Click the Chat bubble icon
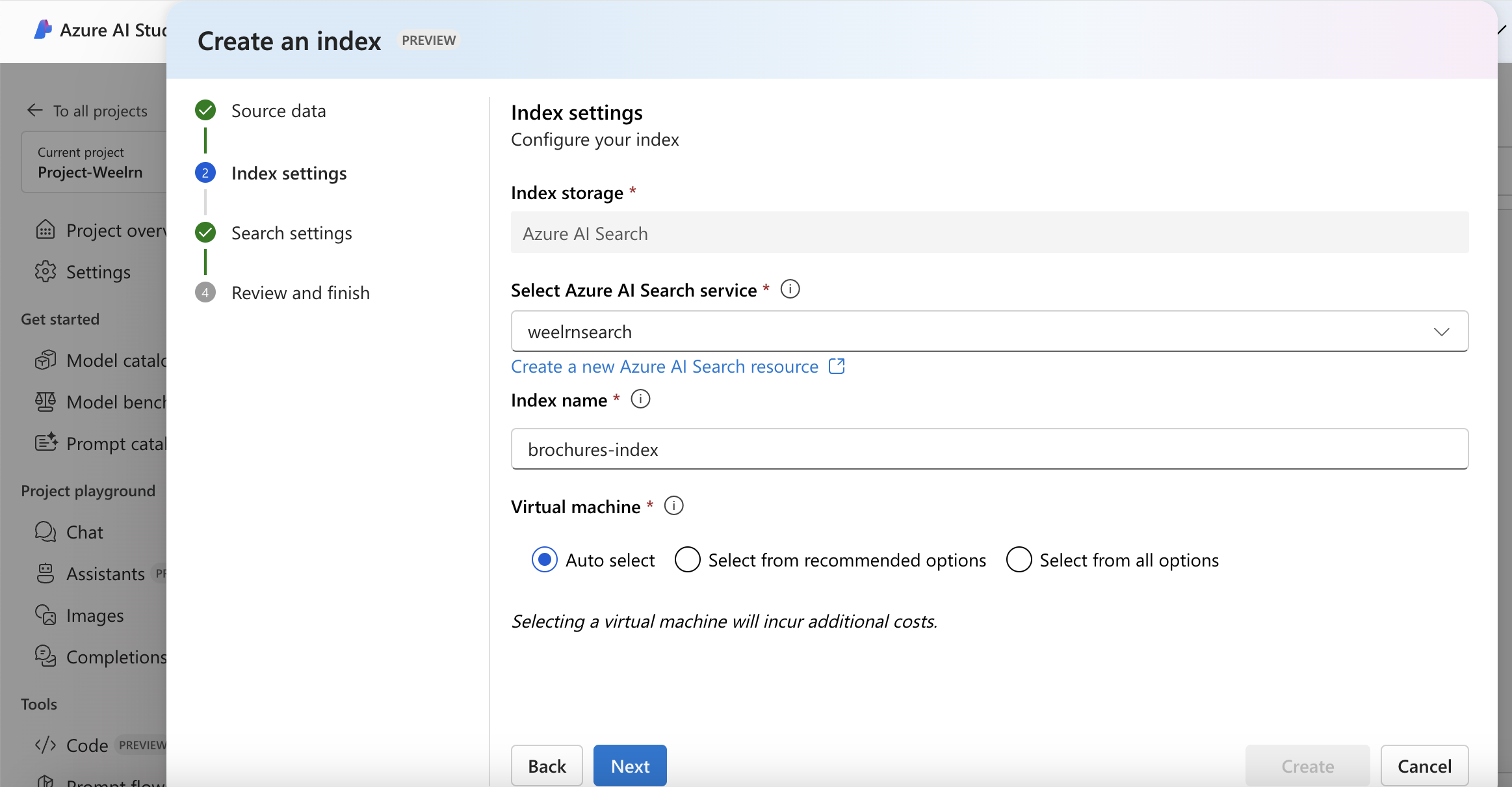Viewport: 1512px width, 787px height. tap(46, 532)
